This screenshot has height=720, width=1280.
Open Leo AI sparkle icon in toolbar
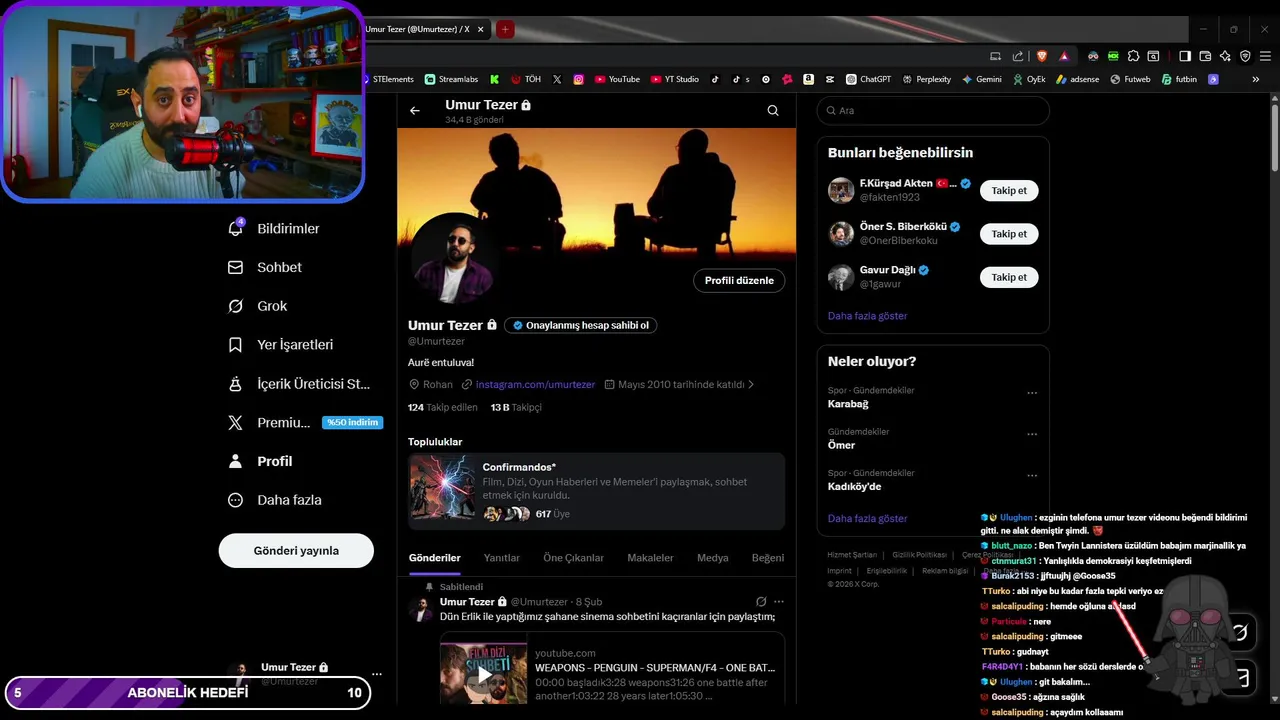[1225, 56]
